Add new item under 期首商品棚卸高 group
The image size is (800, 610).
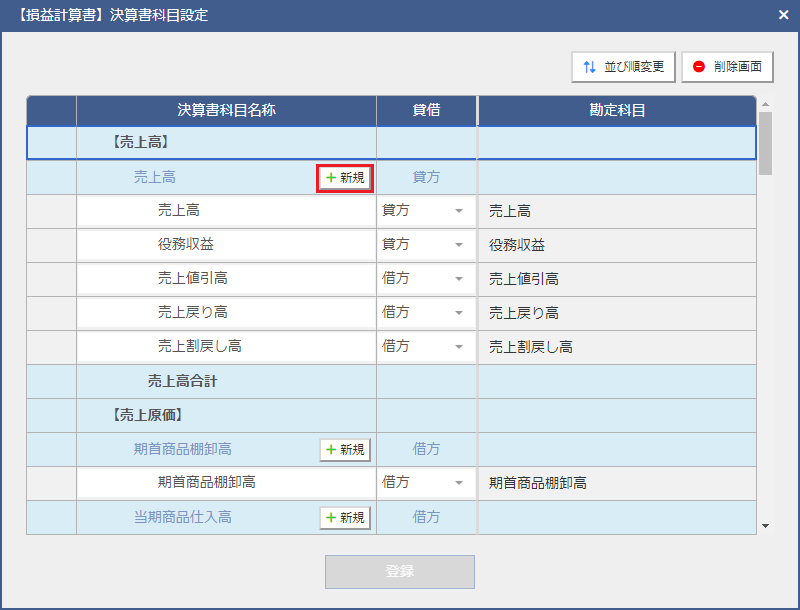tap(345, 450)
